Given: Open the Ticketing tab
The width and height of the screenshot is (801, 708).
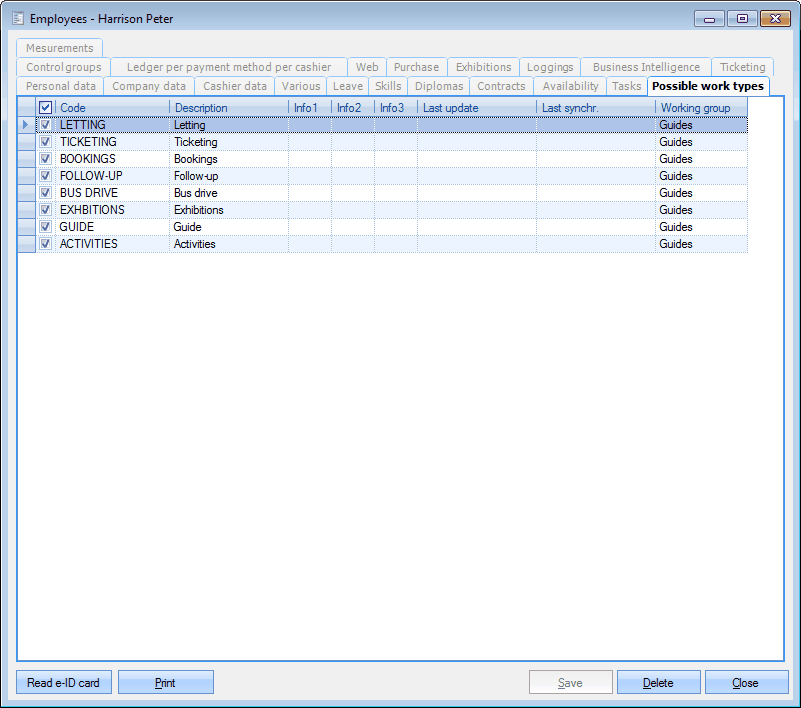Looking at the screenshot, I should coord(741,67).
